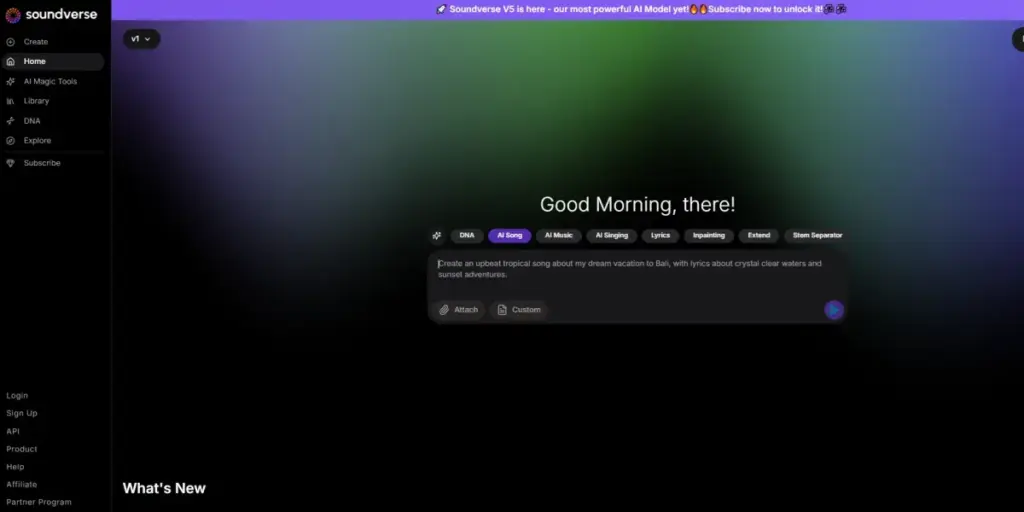The height and width of the screenshot is (512, 1024).
Task: Open the Product link
Action: point(22,449)
